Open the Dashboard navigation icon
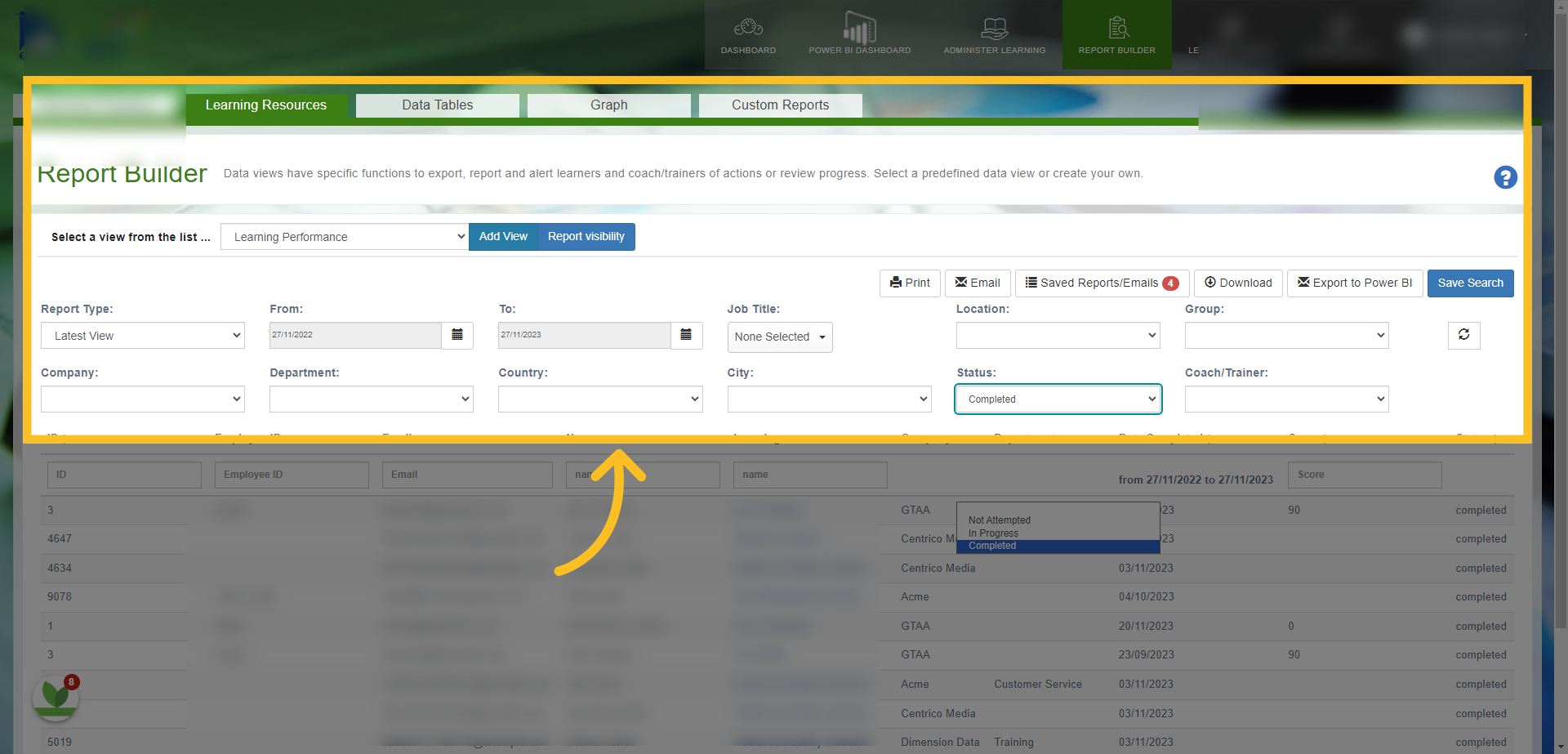Screen dimensions: 1568x754 tap(748, 35)
